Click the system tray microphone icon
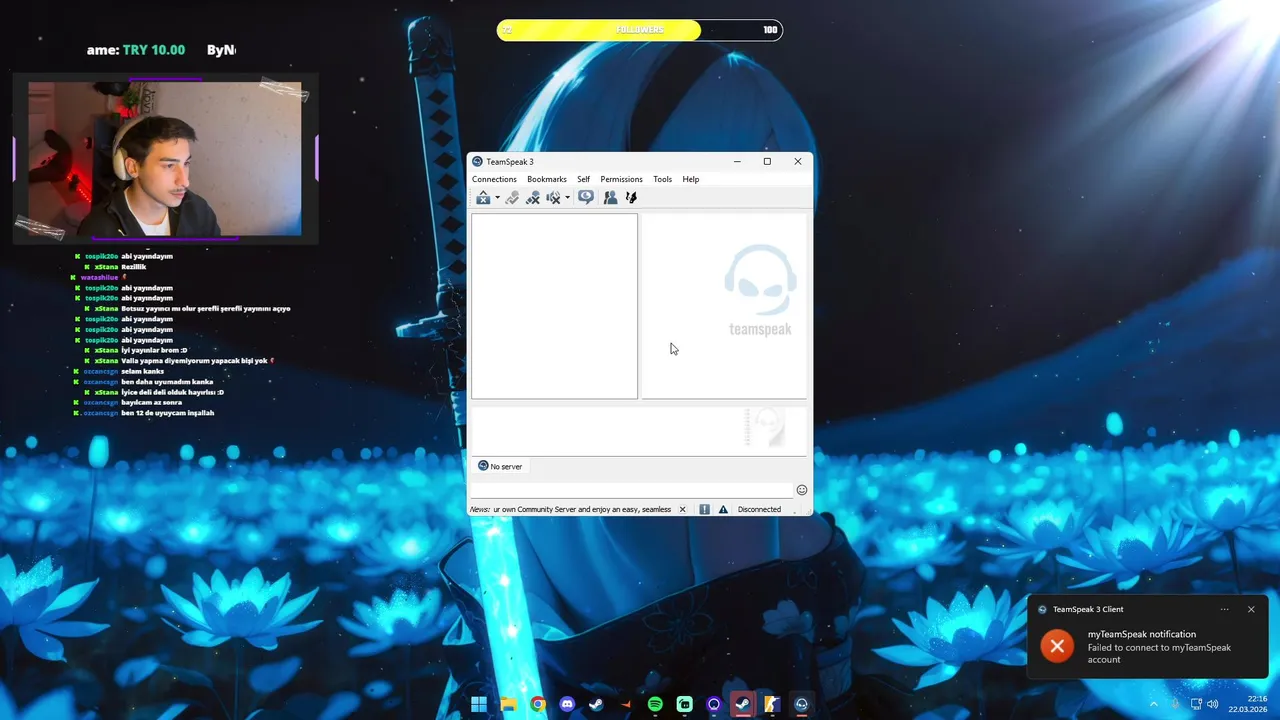The width and height of the screenshot is (1280, 720). point(1175,704)
